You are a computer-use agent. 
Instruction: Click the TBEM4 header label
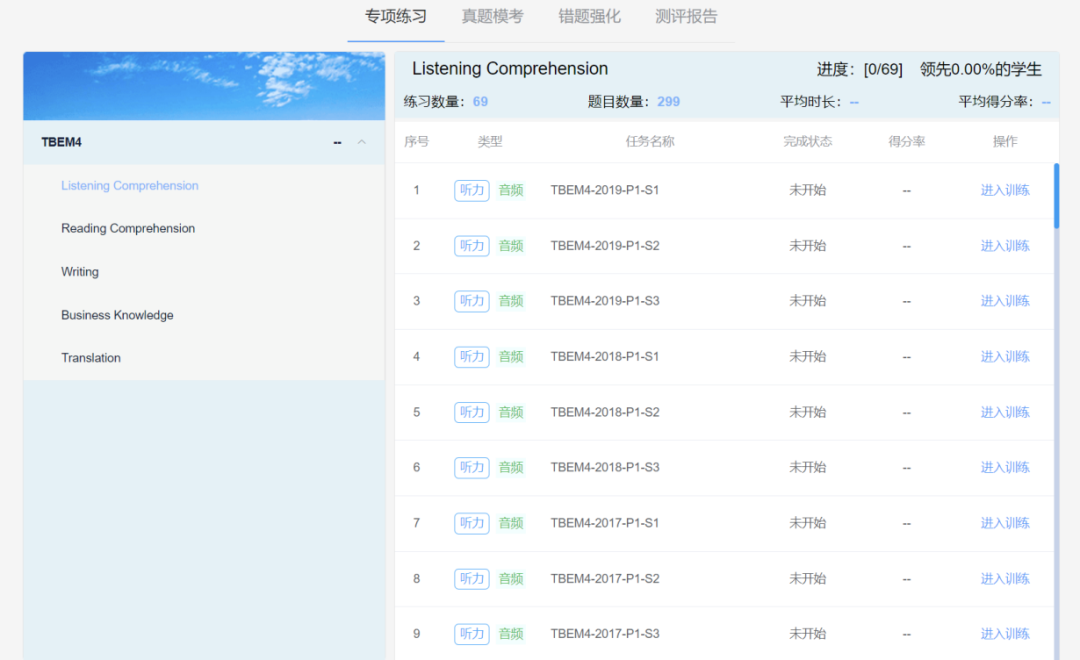[x=62, y=142]
